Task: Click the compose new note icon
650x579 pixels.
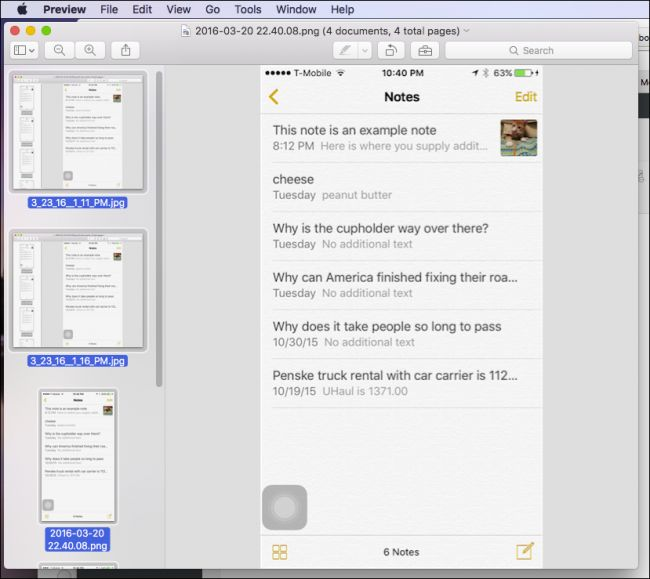Action: pos(525,551)
